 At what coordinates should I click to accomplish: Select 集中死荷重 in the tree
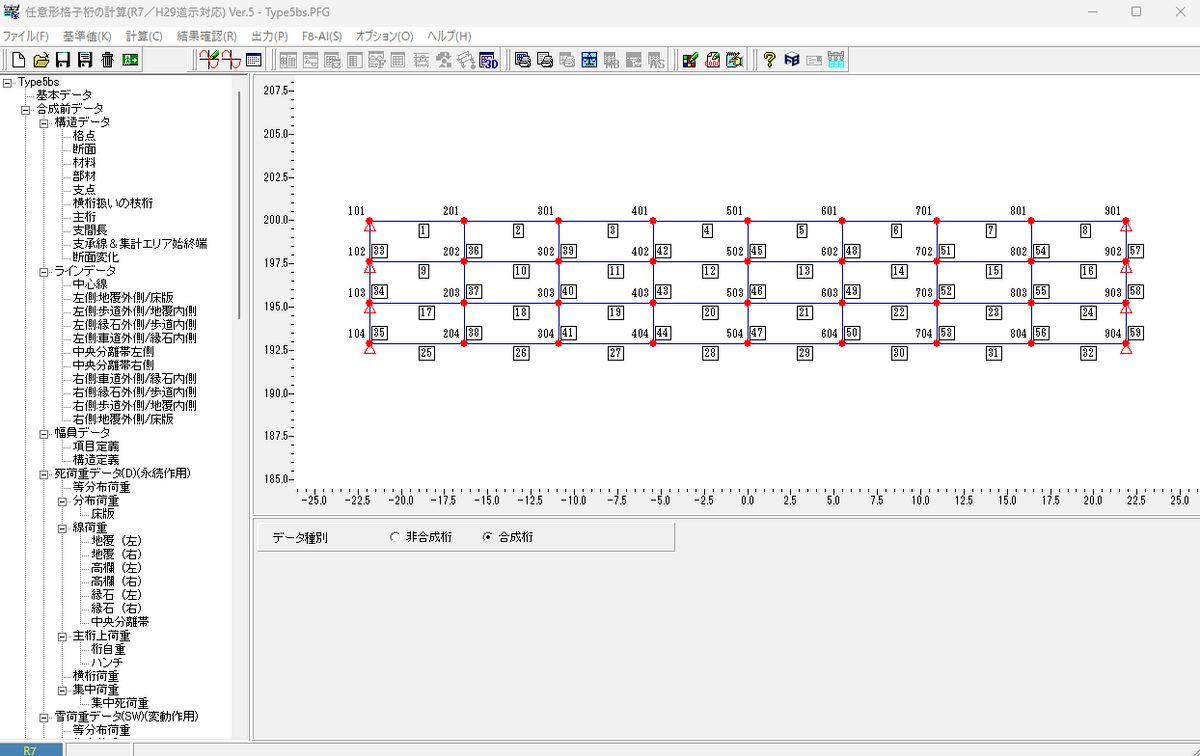[120, 703]
